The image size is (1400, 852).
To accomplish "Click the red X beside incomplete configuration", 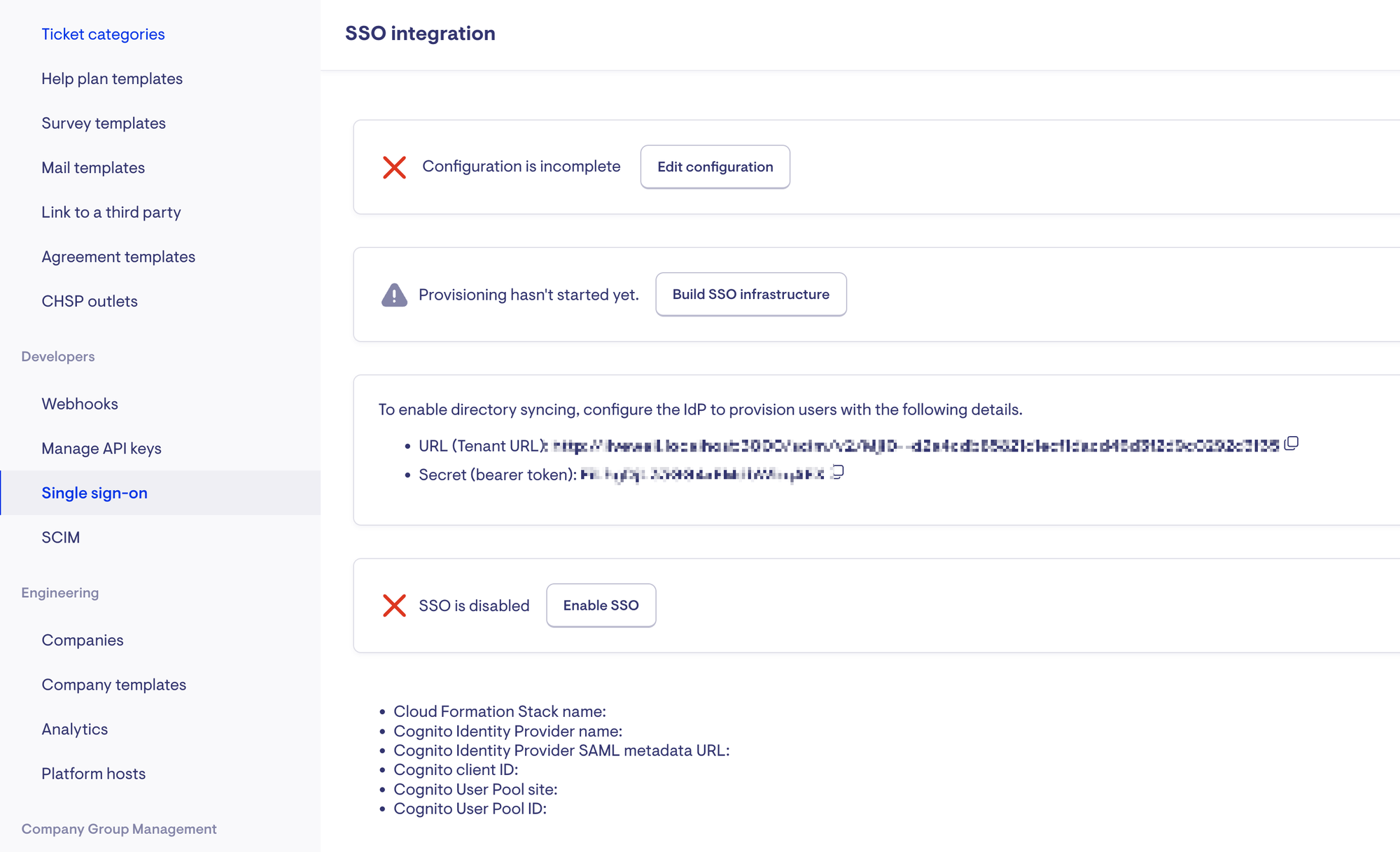I will (394, 167).
